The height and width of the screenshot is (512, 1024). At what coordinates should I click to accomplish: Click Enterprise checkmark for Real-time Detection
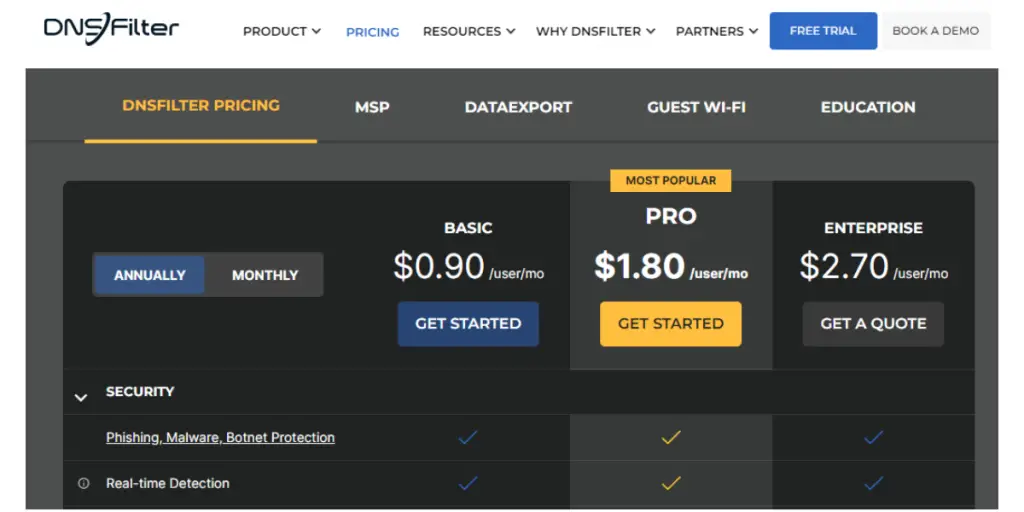[873, 483]
